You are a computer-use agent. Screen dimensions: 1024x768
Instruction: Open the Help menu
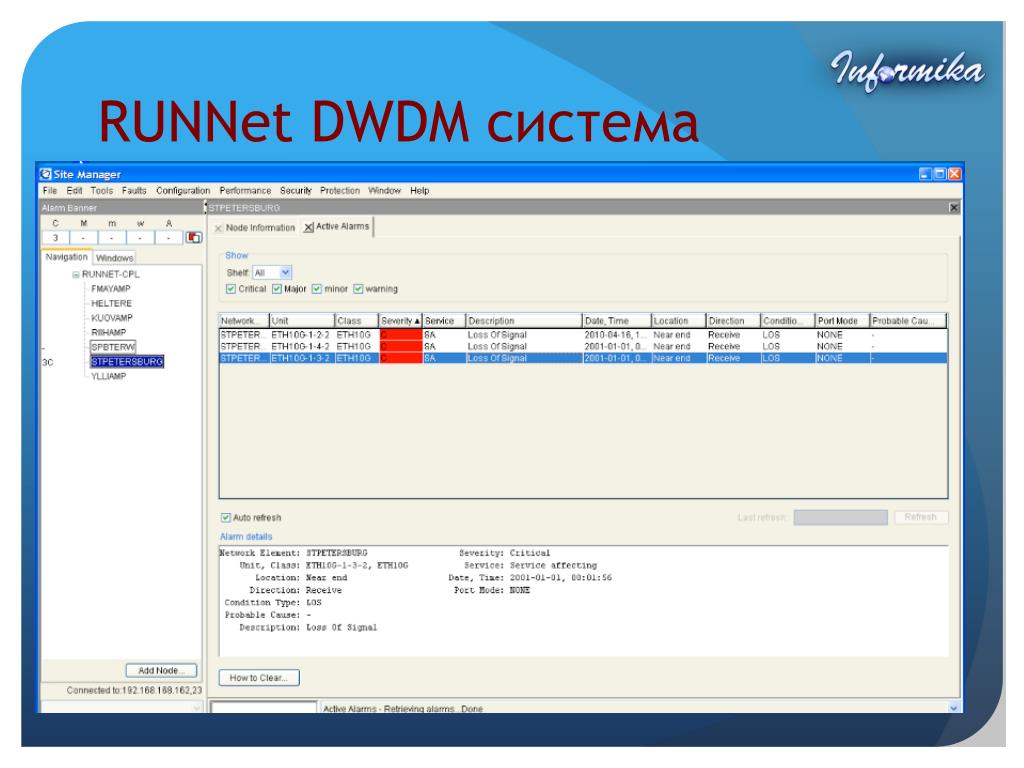pos(419,191)
